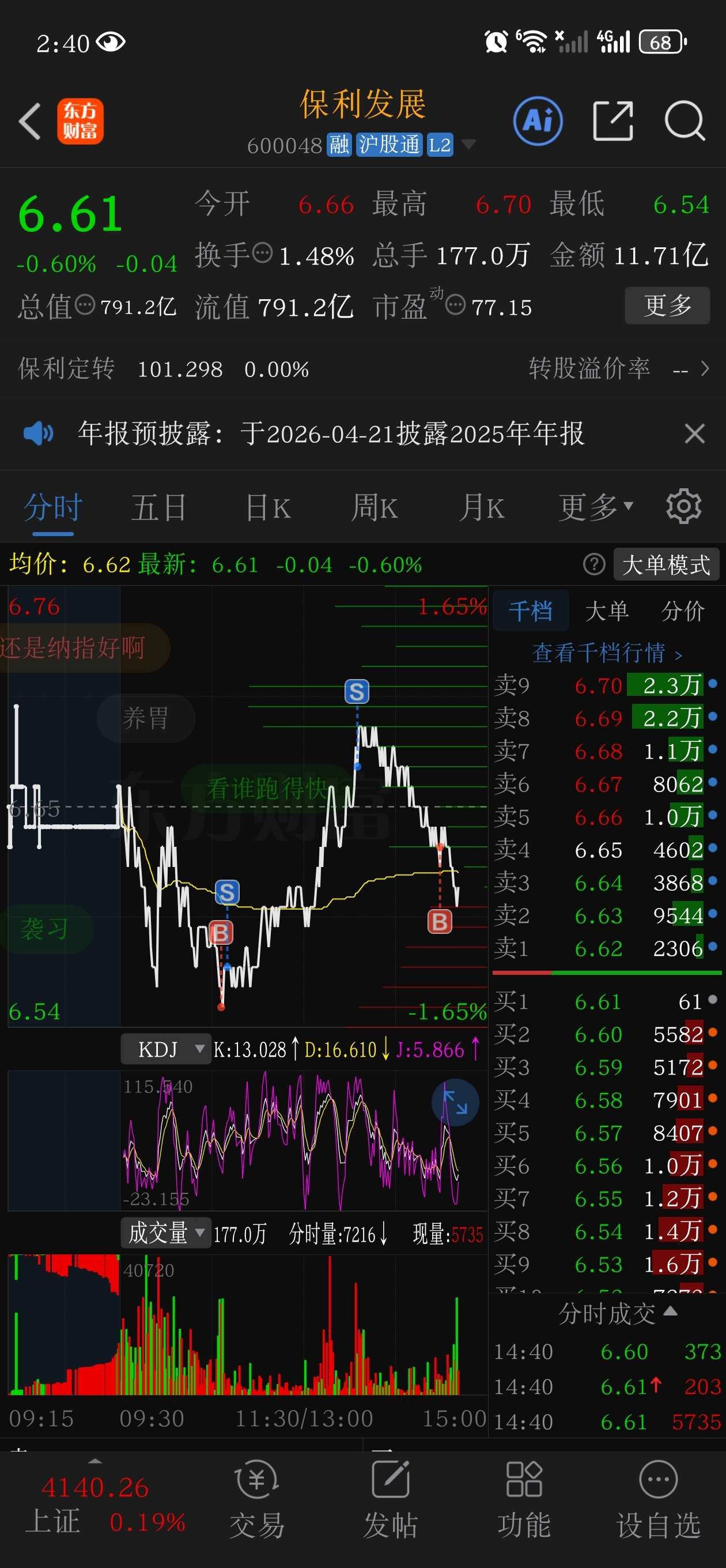Open the 成交量 indicator dropdown

pos(166,1233)
